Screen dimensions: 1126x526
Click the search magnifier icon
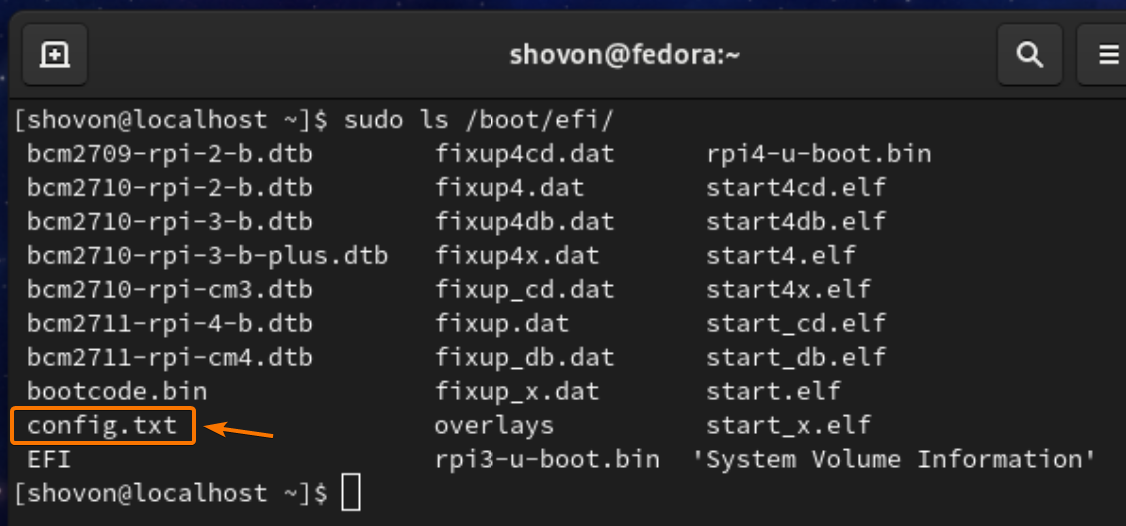tap(1030, 55)
